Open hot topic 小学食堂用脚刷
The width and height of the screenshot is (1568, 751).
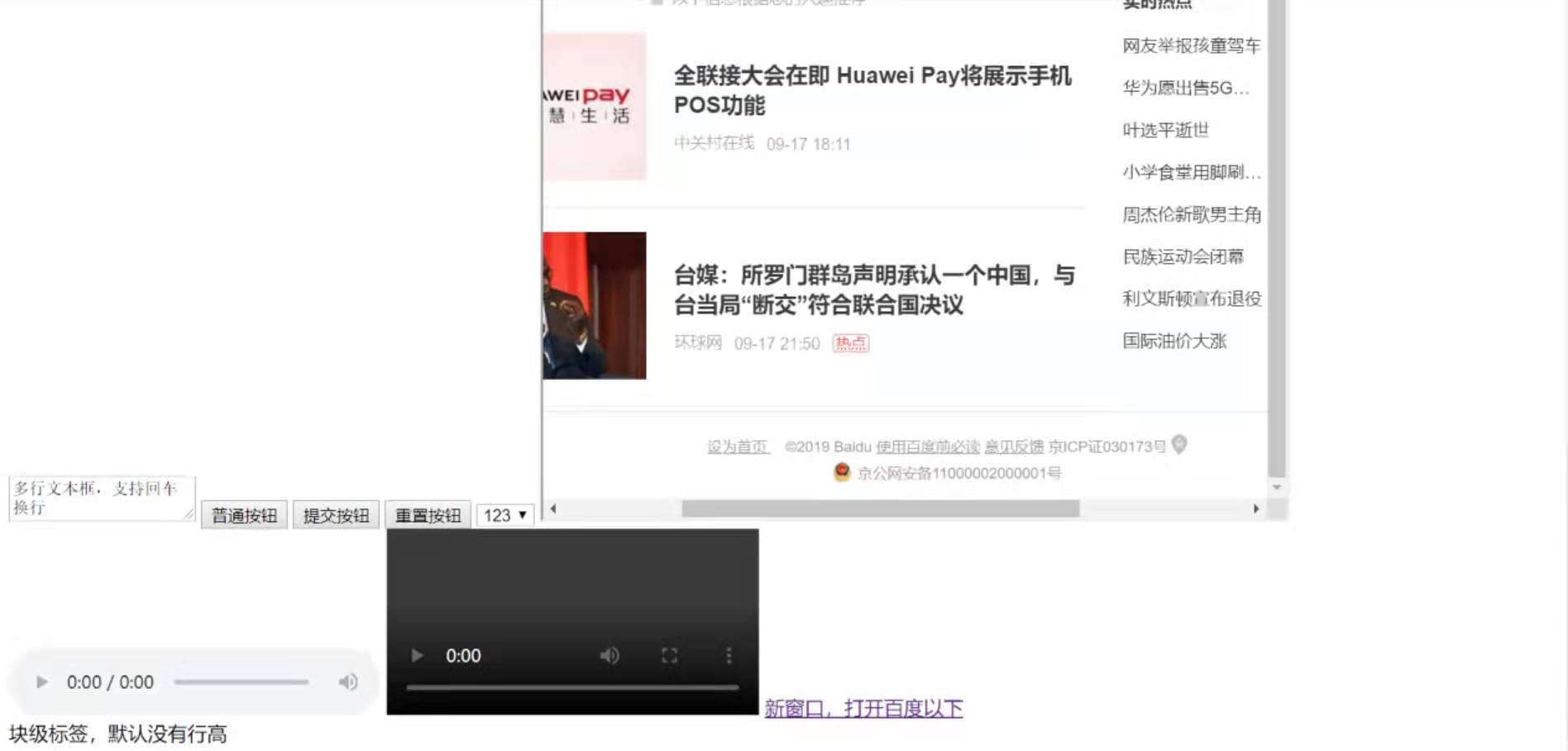pos(1192,172)
